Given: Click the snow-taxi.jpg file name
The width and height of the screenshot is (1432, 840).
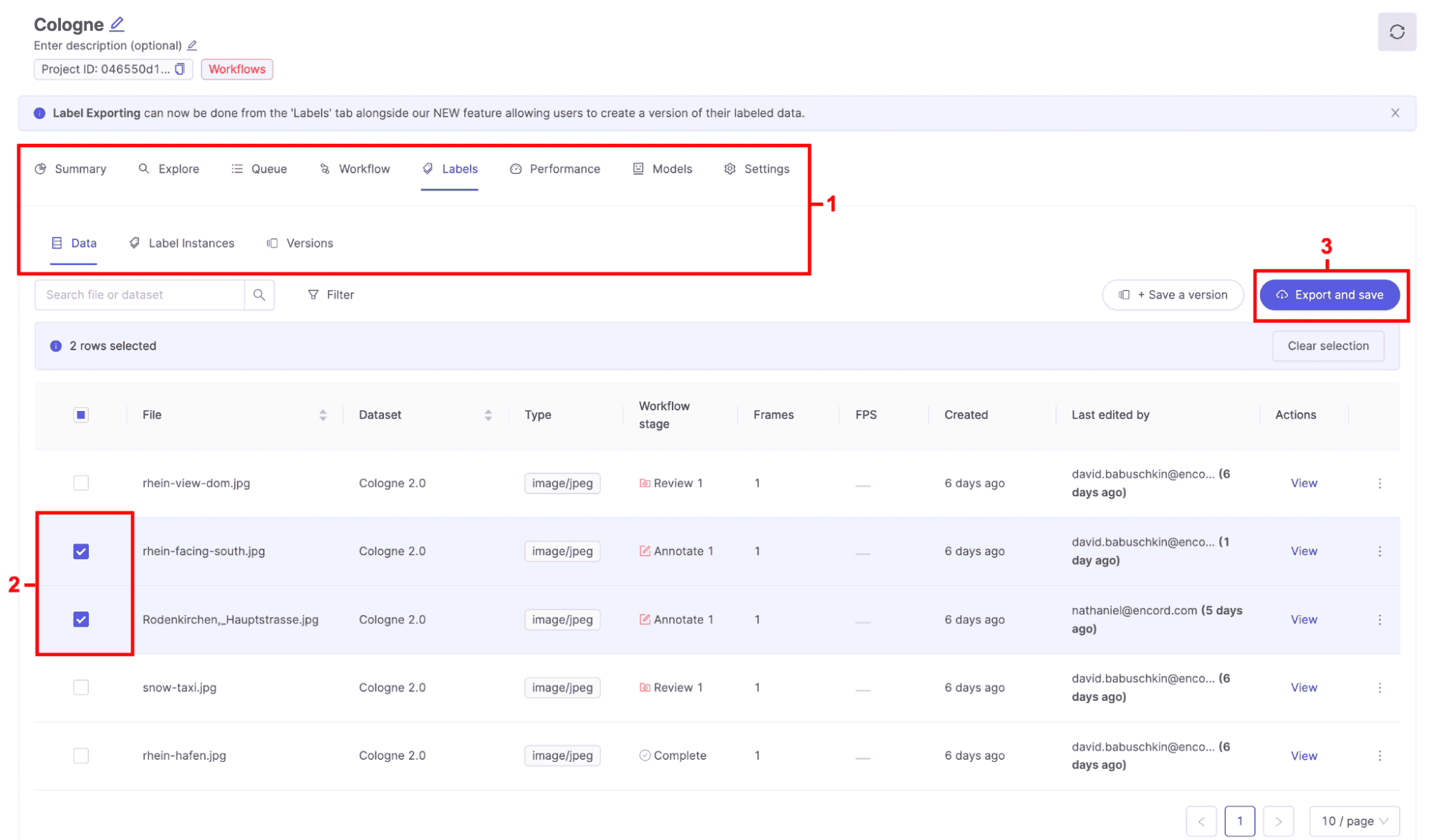Looking at the screenshot, I should pos(179,687).
